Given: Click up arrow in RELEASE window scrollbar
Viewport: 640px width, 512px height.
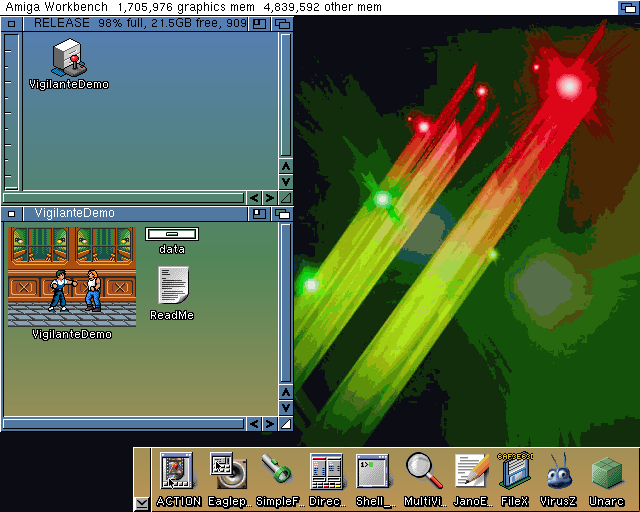Looking at the screenshot, I should click(x=286, y=166).
